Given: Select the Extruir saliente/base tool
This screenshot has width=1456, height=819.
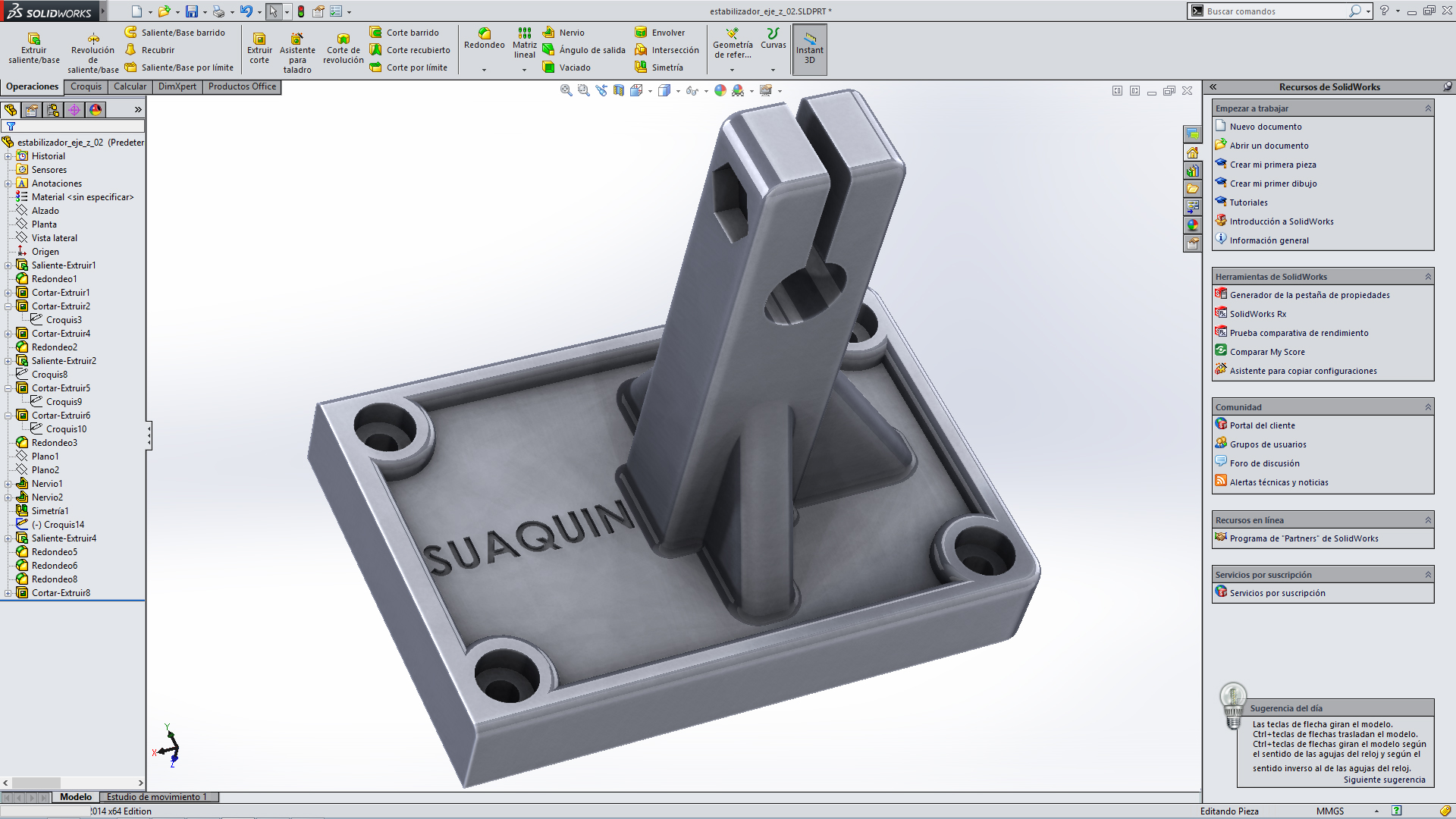Looking at the screenshot, I should pos(34,49).
